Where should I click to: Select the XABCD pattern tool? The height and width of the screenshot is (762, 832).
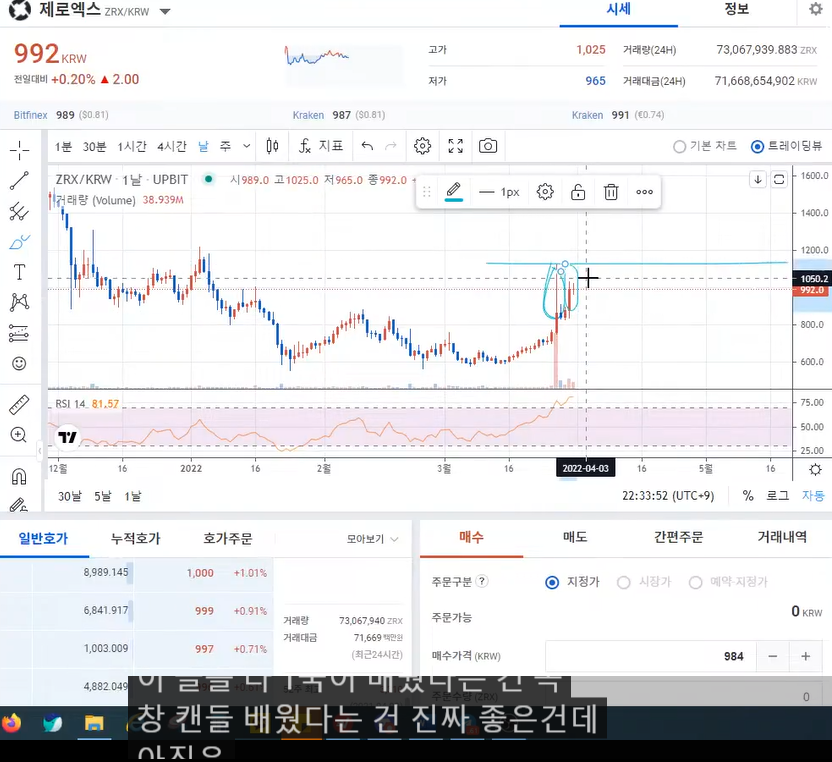click(x=19, y=302)
